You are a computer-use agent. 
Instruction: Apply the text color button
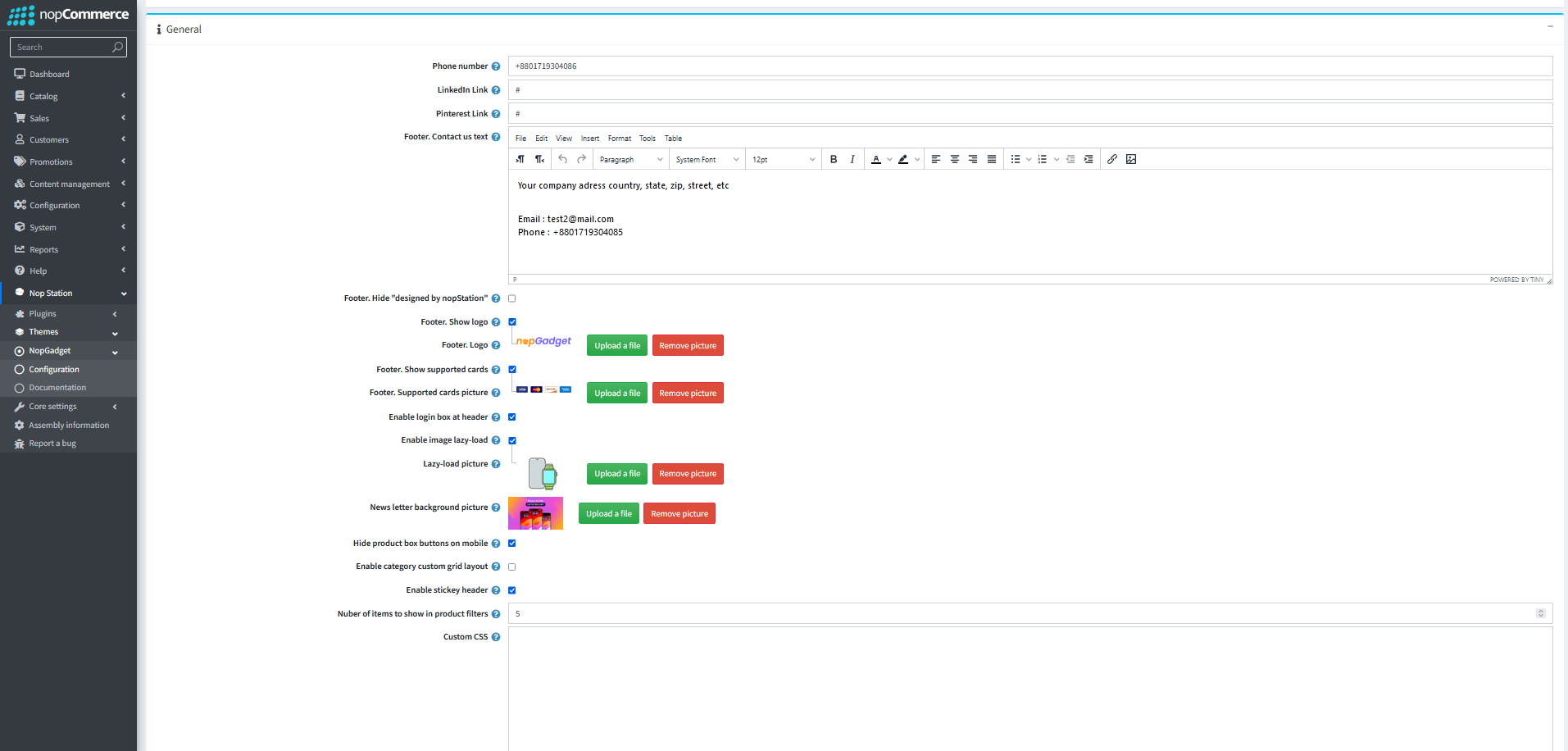pyautogui.click(x=876, y=159)
